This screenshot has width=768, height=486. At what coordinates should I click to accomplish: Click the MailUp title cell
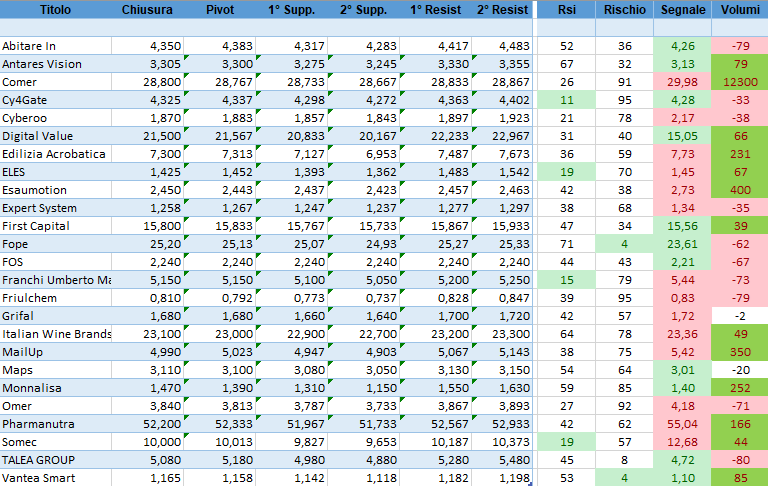[x=55, y=352]
